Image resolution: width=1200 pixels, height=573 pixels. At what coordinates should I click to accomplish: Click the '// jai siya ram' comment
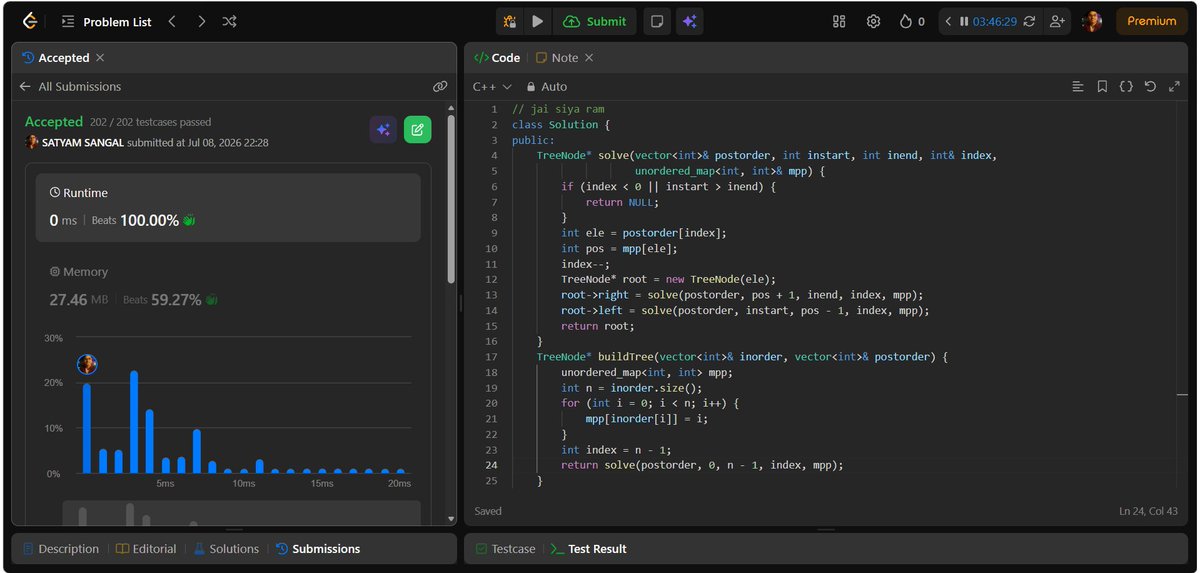point(558,109)
